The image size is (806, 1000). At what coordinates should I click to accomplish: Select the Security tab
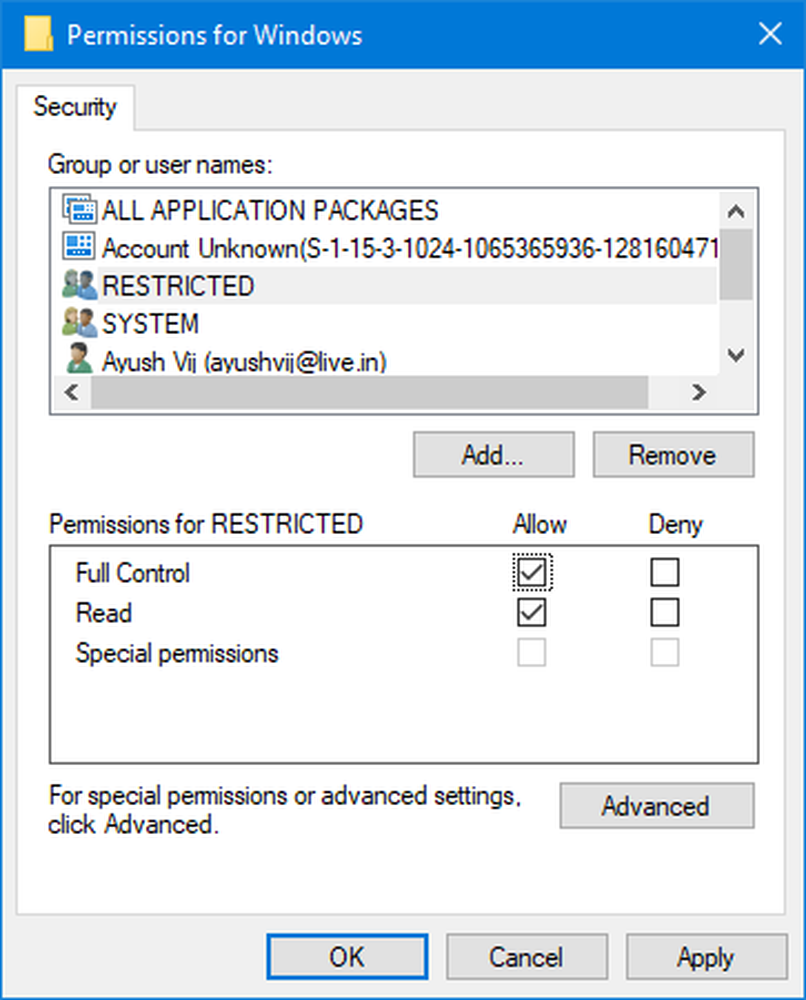tap(75, 107)
